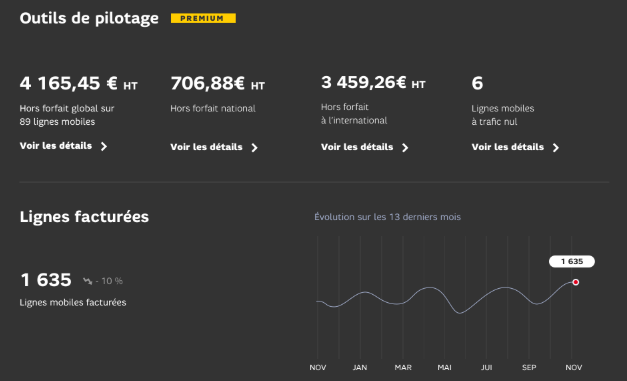627x381 pixels.
Task: Click chevron next to Hors forfait global details
Action: [104, 146]
